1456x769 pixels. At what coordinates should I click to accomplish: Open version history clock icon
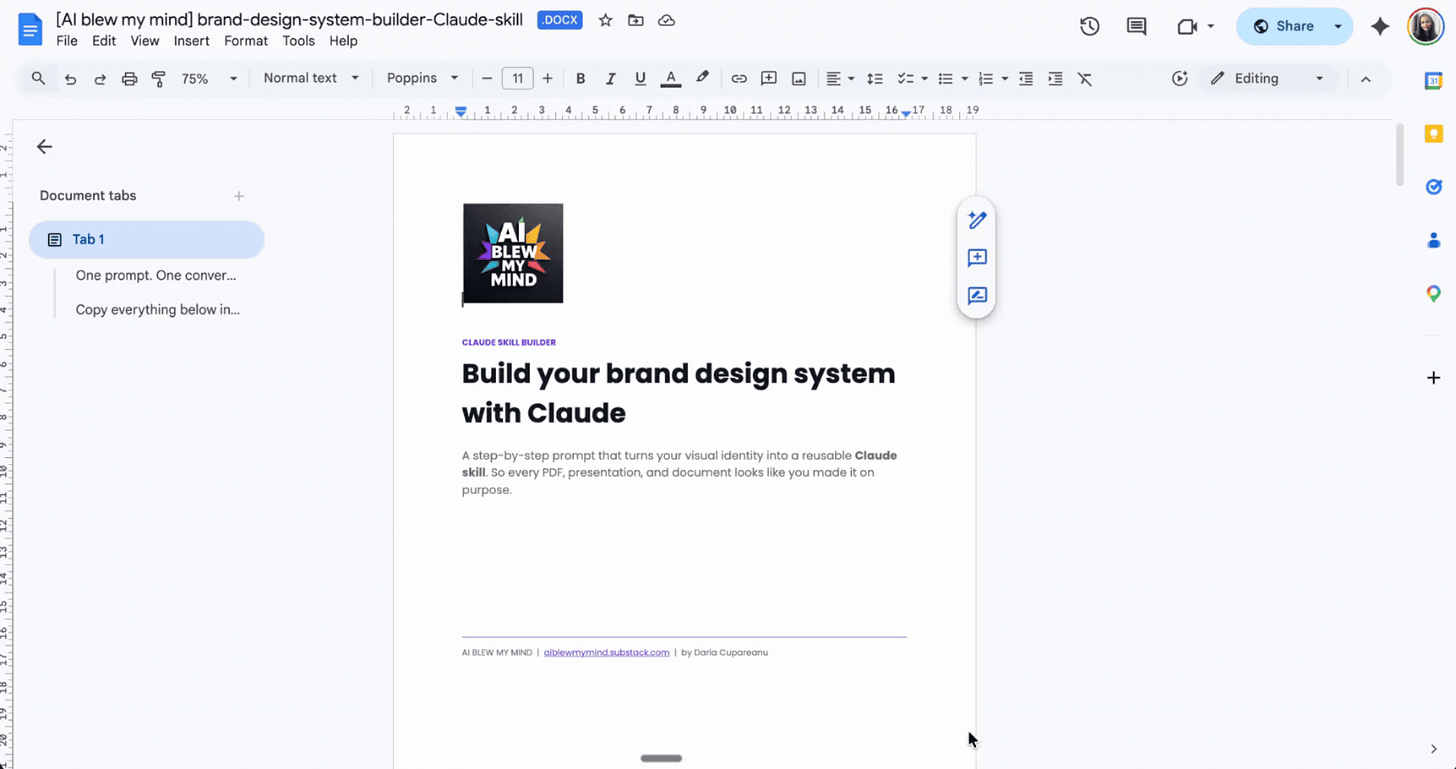[1089, 27]
